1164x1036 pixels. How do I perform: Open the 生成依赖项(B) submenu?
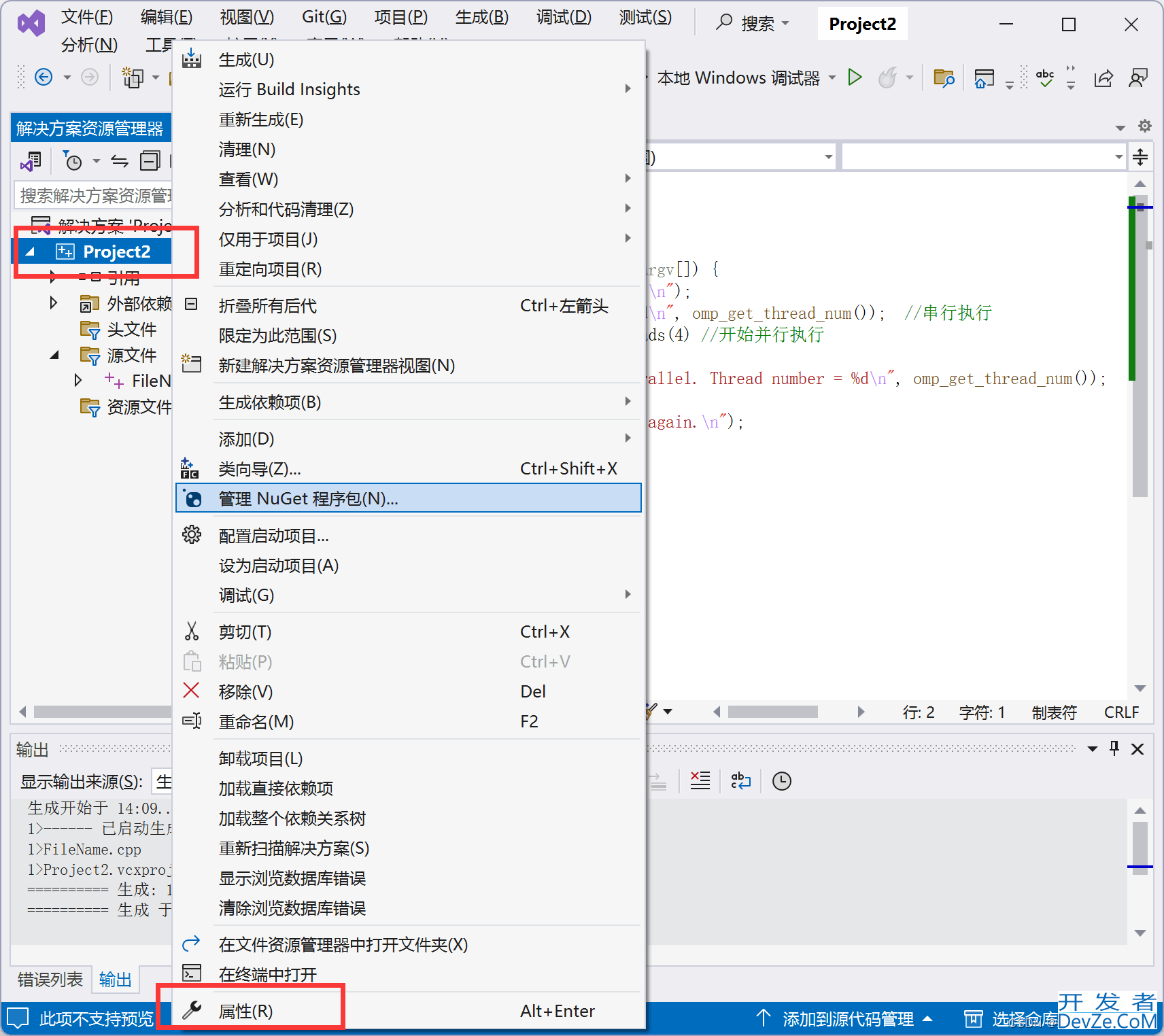[408, 402]
